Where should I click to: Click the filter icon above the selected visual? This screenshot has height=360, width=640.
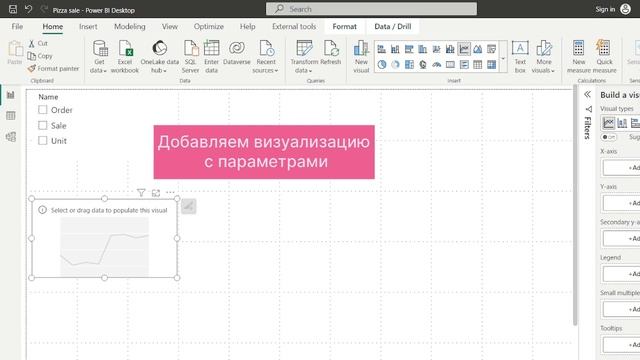click(x=141, y=193)
